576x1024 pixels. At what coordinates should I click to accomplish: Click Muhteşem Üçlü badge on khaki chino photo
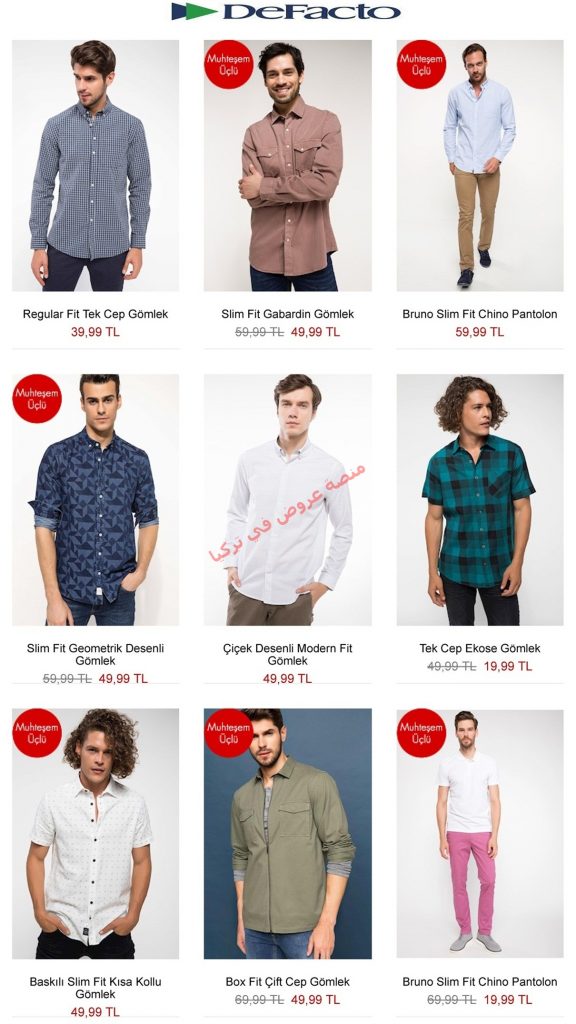(x=421, y=64)
